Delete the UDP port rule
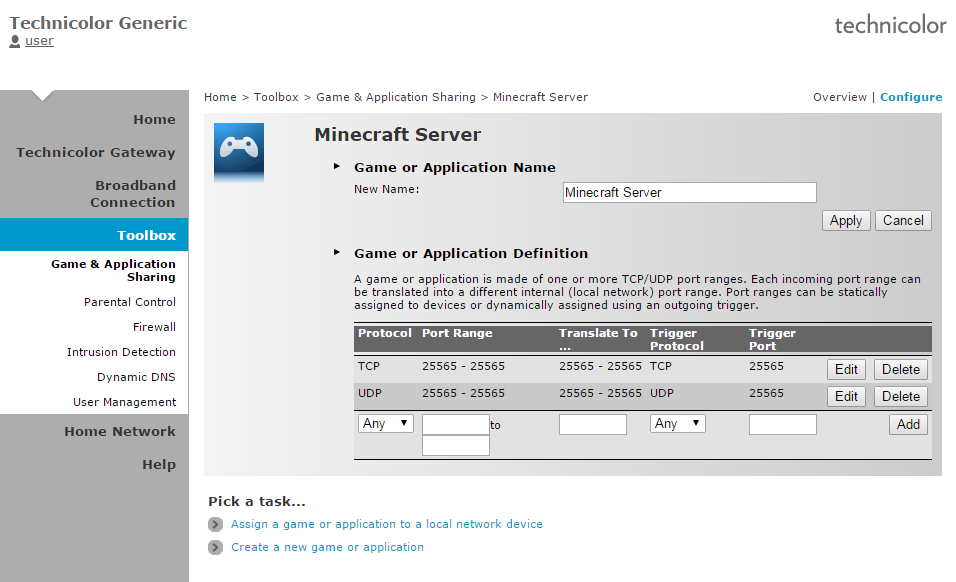 tap(901, 396)
